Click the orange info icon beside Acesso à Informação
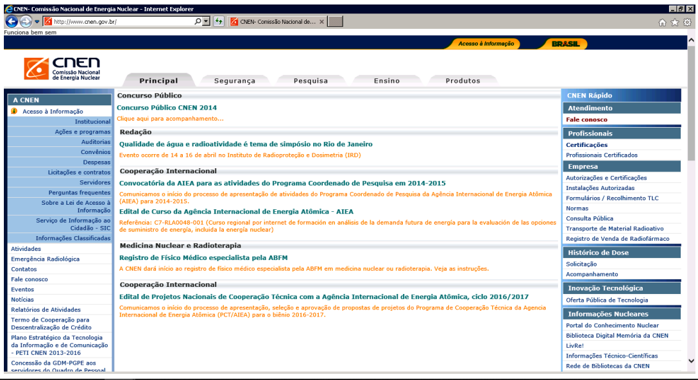 point(14,111)
